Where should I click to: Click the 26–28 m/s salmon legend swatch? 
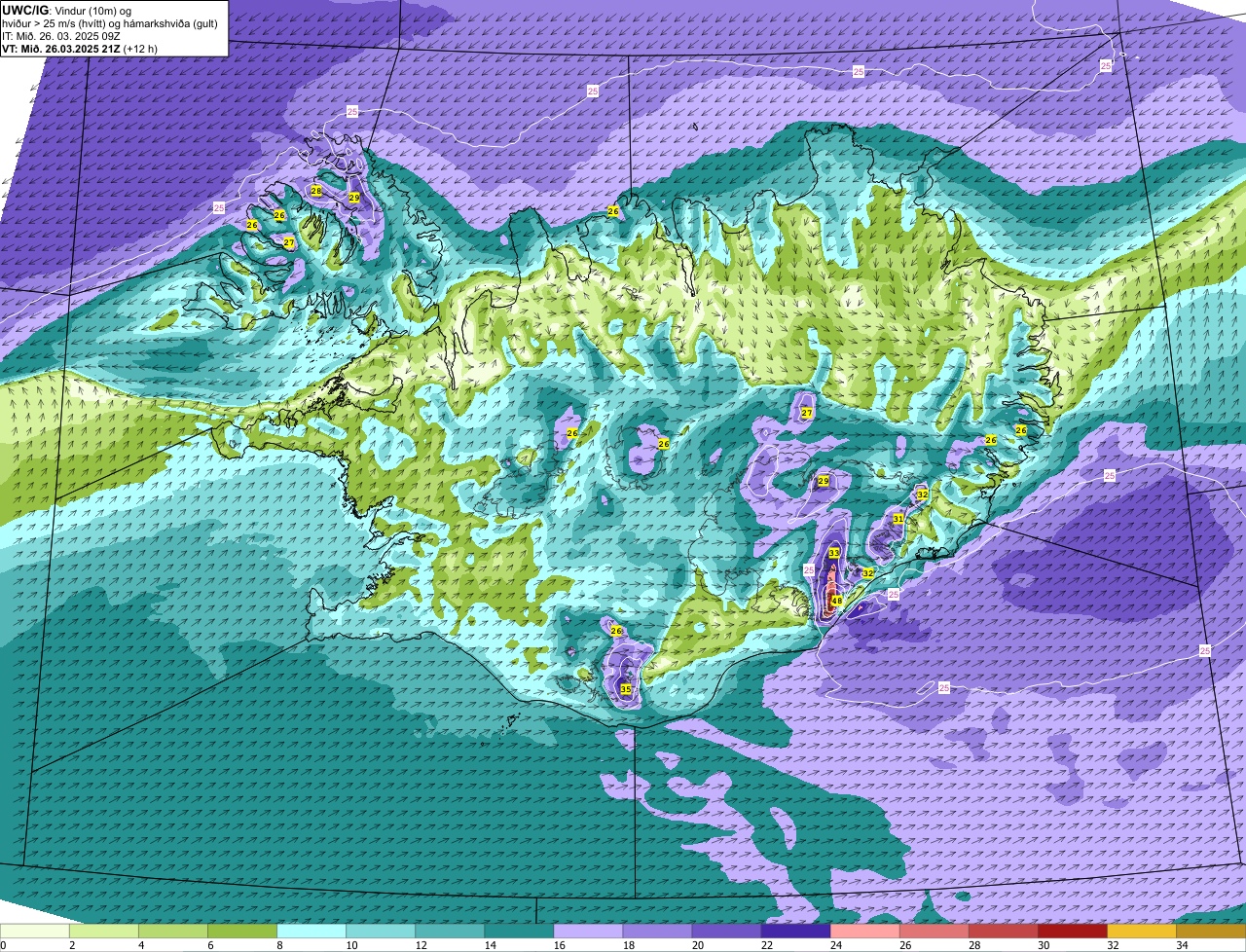point(934,931)
